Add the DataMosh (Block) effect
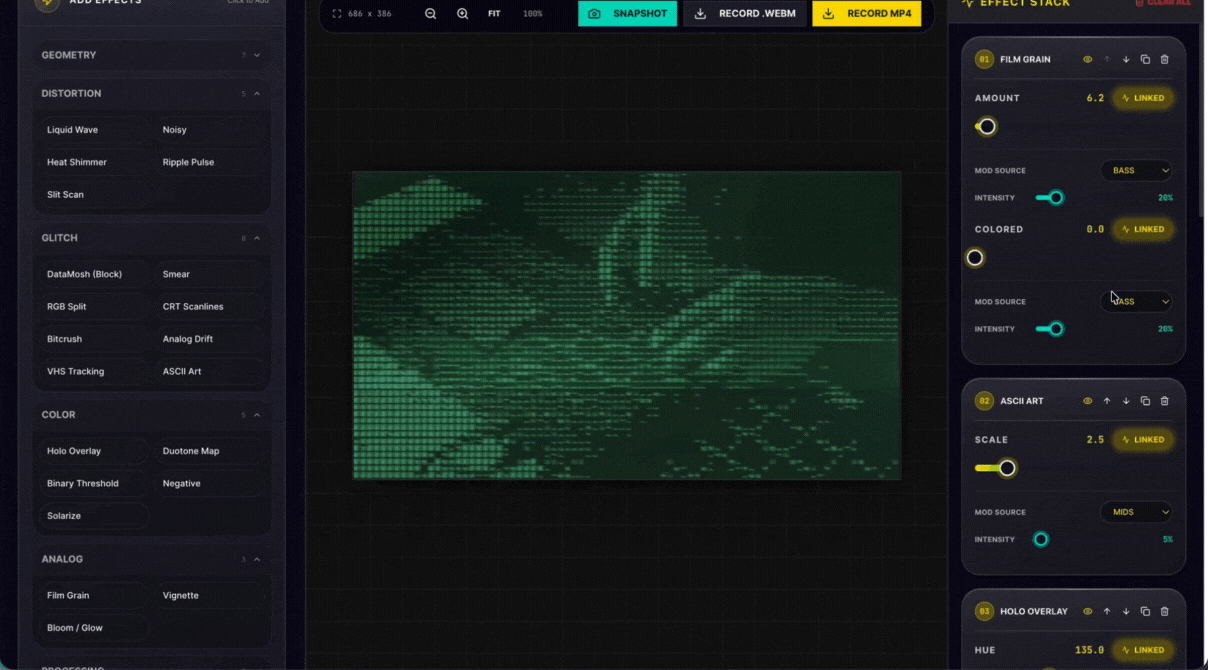The image size is (1208, 670). click(93, 274)
